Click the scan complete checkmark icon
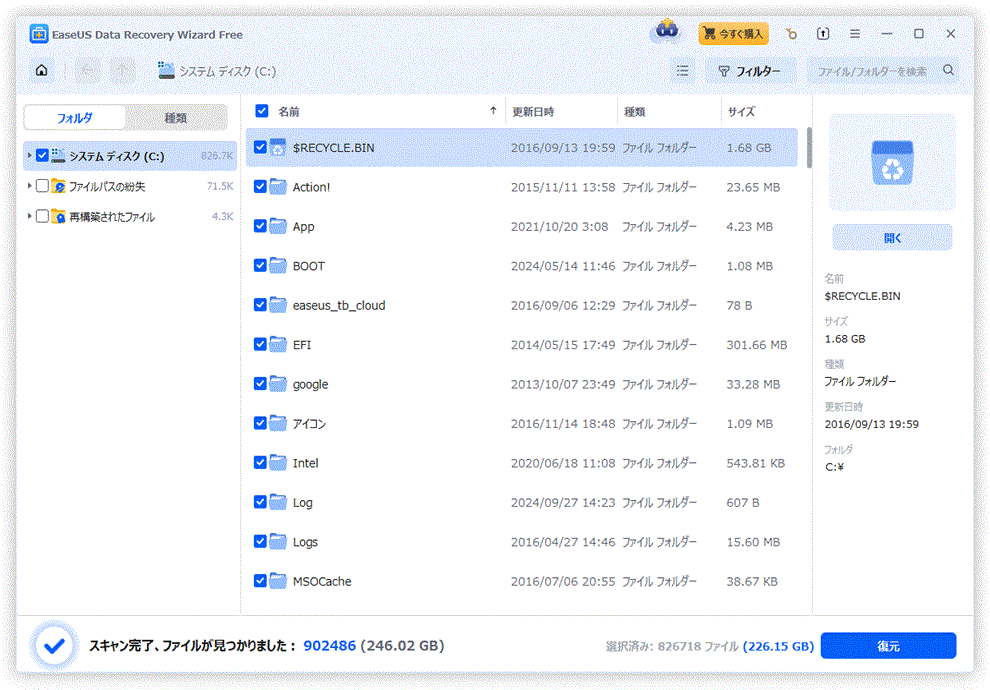 click(54, 645)
